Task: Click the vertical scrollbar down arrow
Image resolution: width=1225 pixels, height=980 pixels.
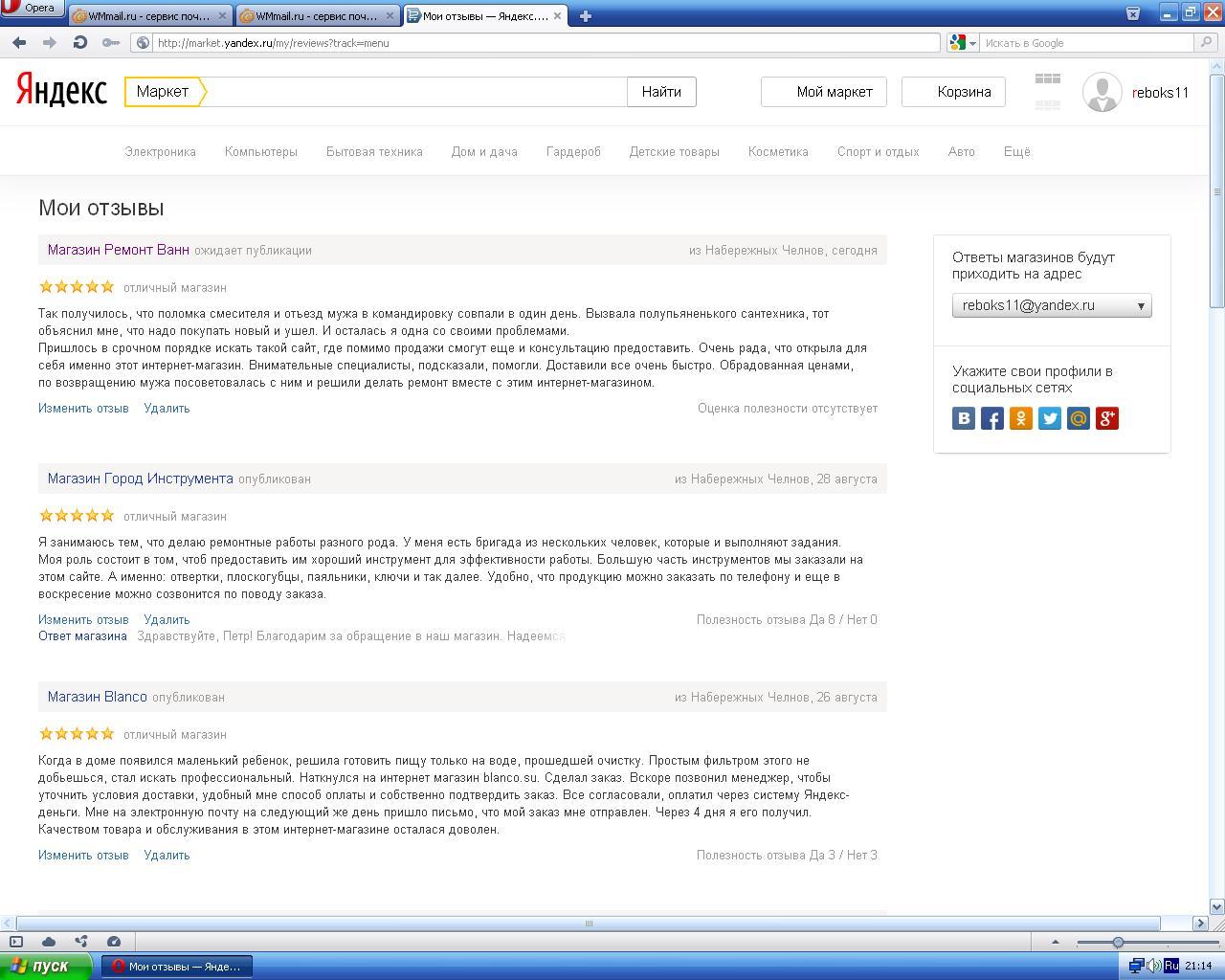Action: 1216,906
